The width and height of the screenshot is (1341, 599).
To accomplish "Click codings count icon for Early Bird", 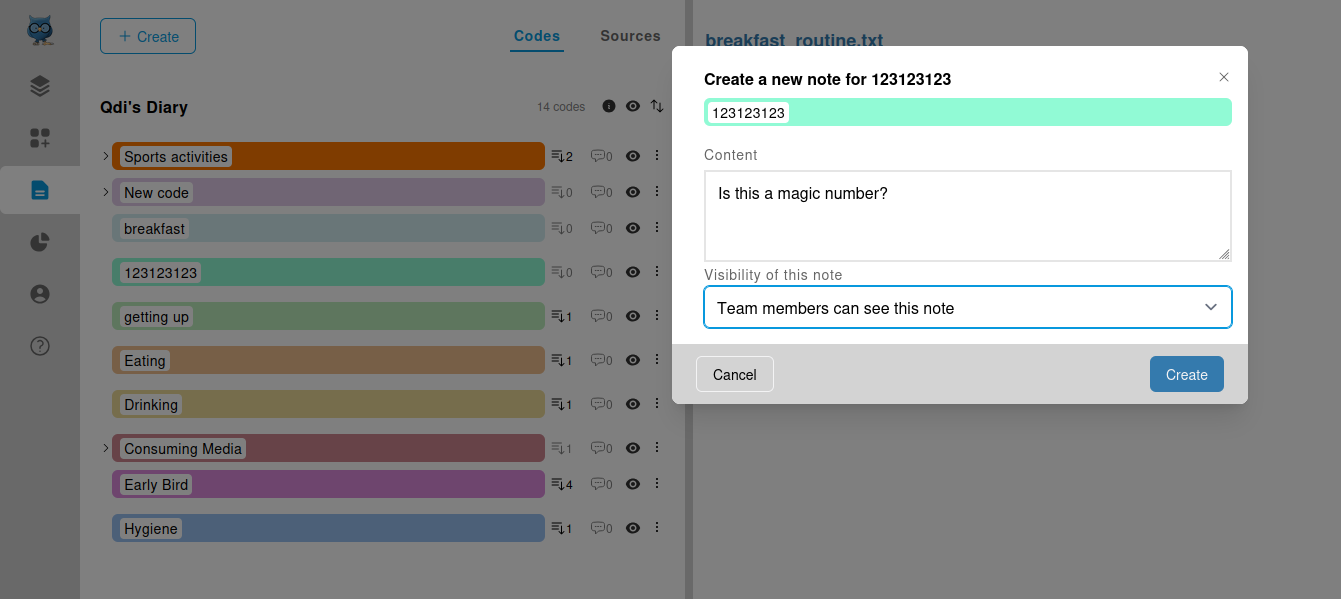I will click(562, 484).
